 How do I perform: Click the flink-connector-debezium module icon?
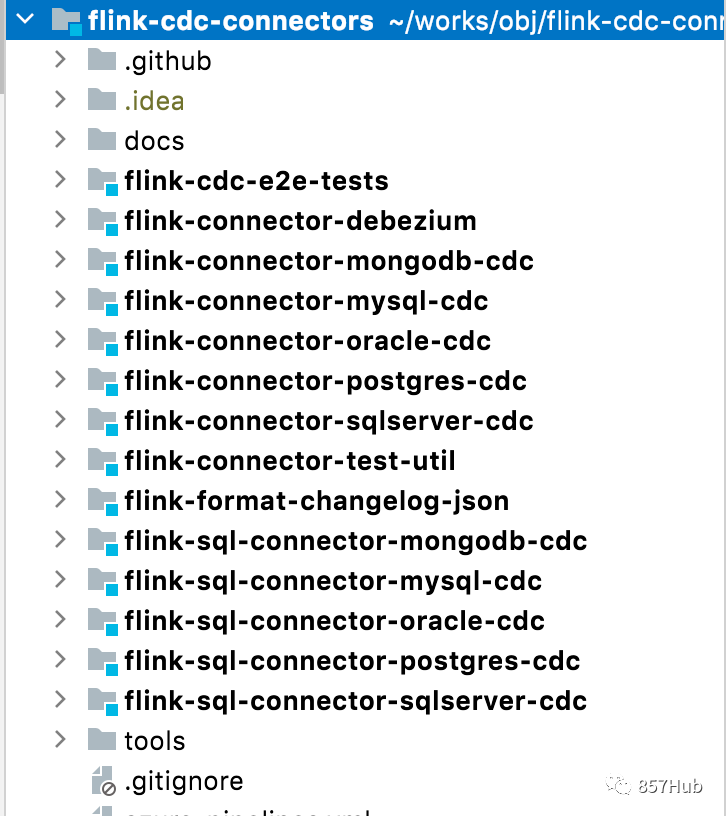point(103,222)
